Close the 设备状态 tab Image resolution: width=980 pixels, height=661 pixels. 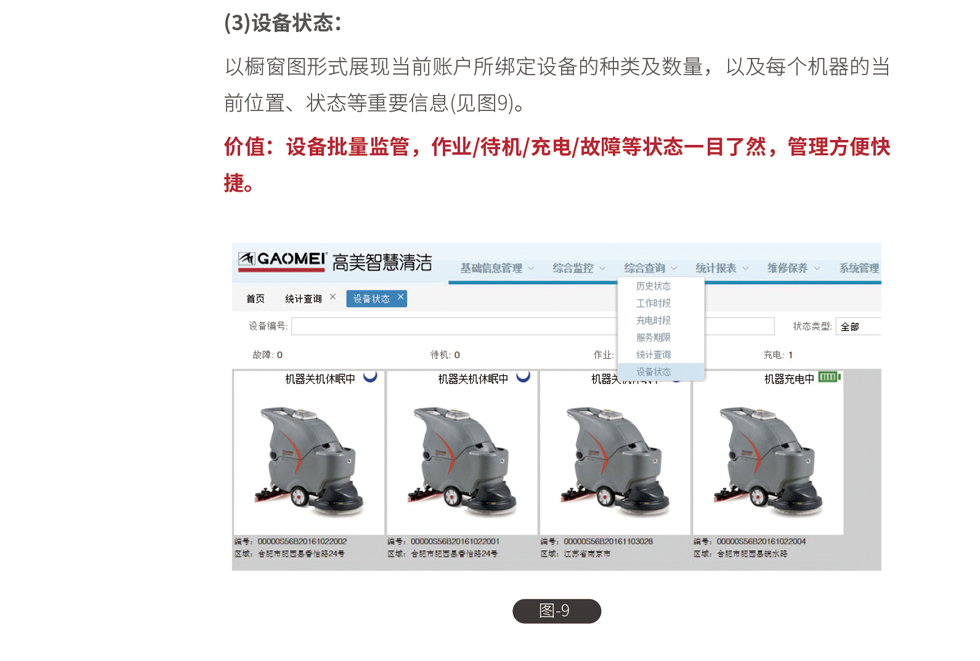401,297
